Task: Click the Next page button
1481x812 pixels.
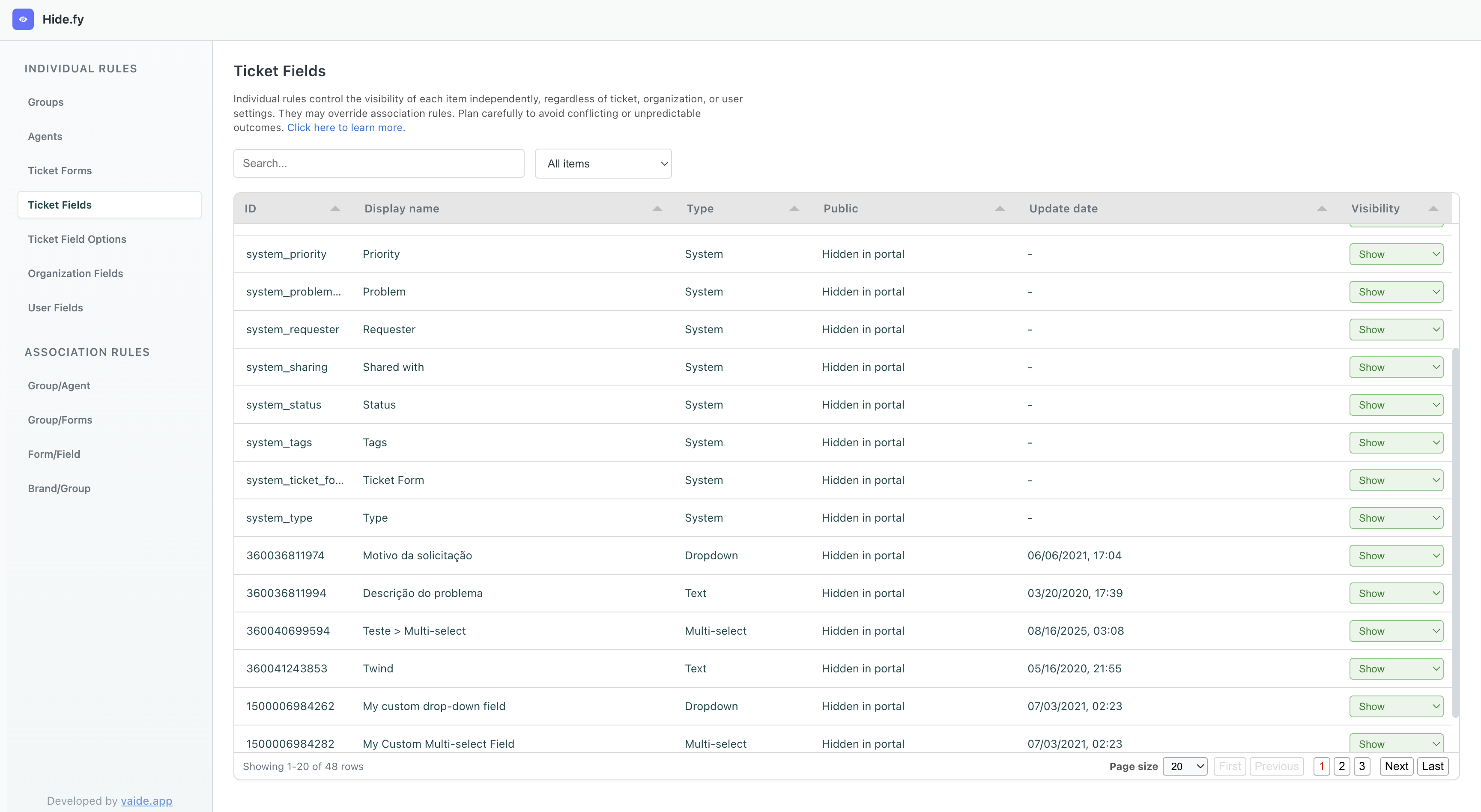Action: pyautogui.click(x=1396, y=767)
